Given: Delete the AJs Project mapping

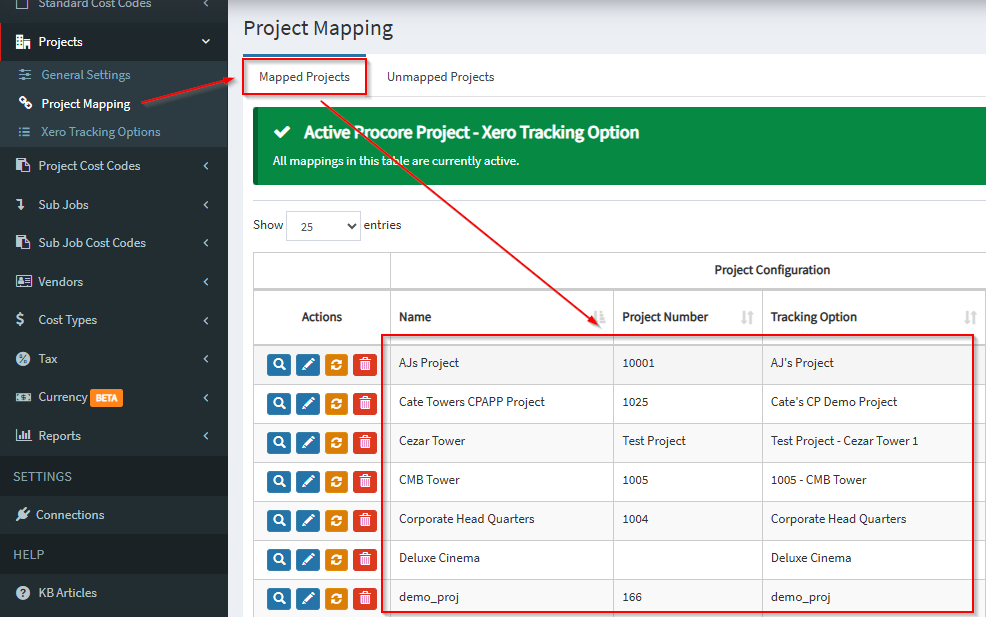Looking at the screenshot, I should coord(365,365).
